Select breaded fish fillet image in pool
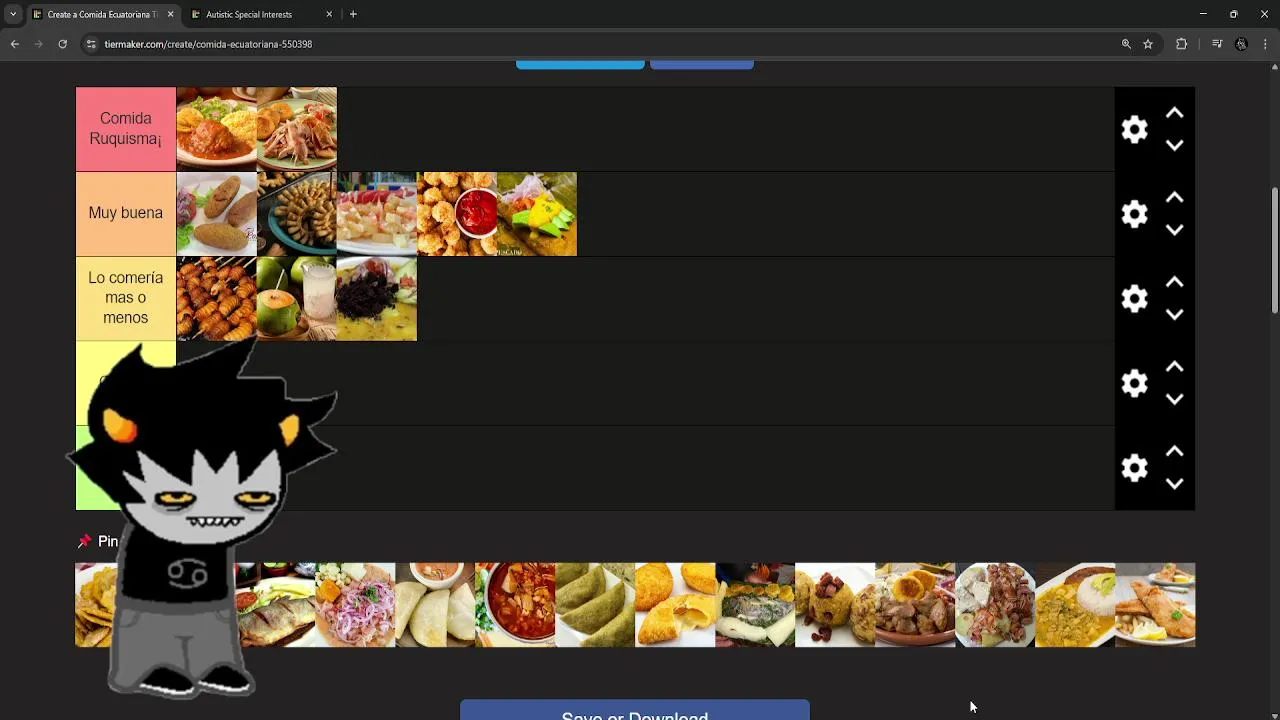 coord(1155,605)
